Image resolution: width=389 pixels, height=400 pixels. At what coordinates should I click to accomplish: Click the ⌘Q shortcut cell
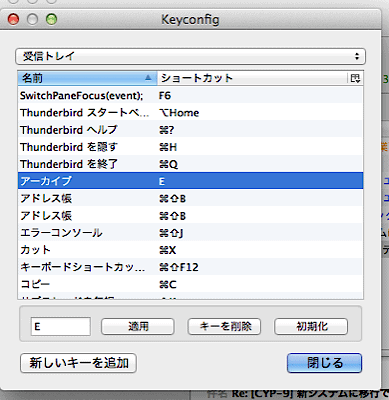coord(168,164)
